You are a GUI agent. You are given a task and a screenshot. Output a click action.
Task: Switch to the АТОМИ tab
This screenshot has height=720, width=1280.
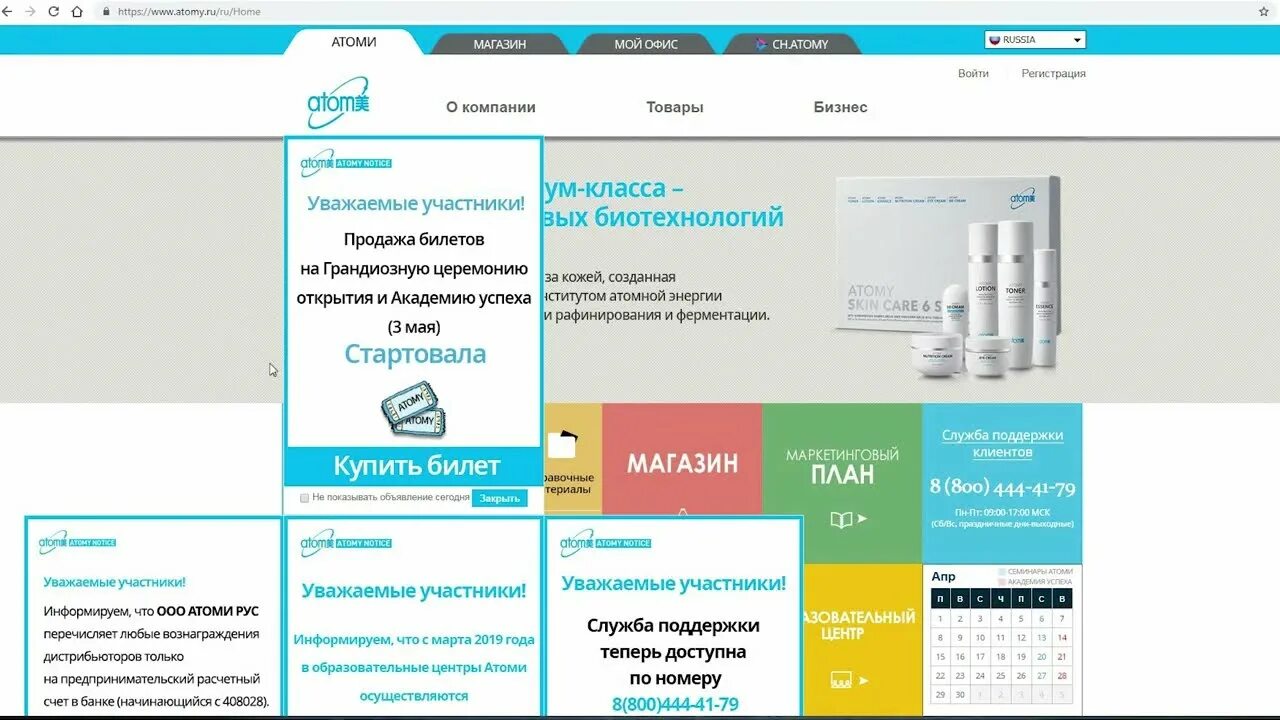point(354,42)
